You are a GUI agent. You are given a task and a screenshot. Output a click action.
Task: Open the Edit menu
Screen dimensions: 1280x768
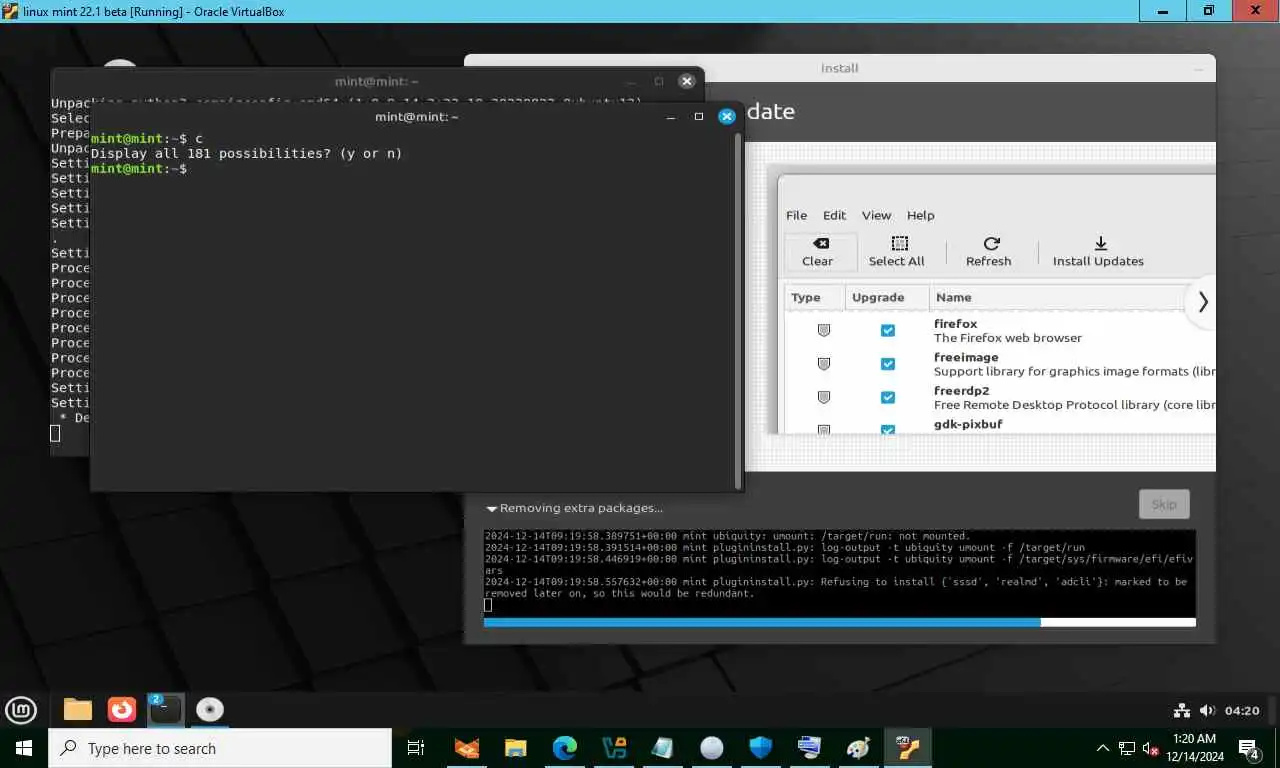click(834, 215)
